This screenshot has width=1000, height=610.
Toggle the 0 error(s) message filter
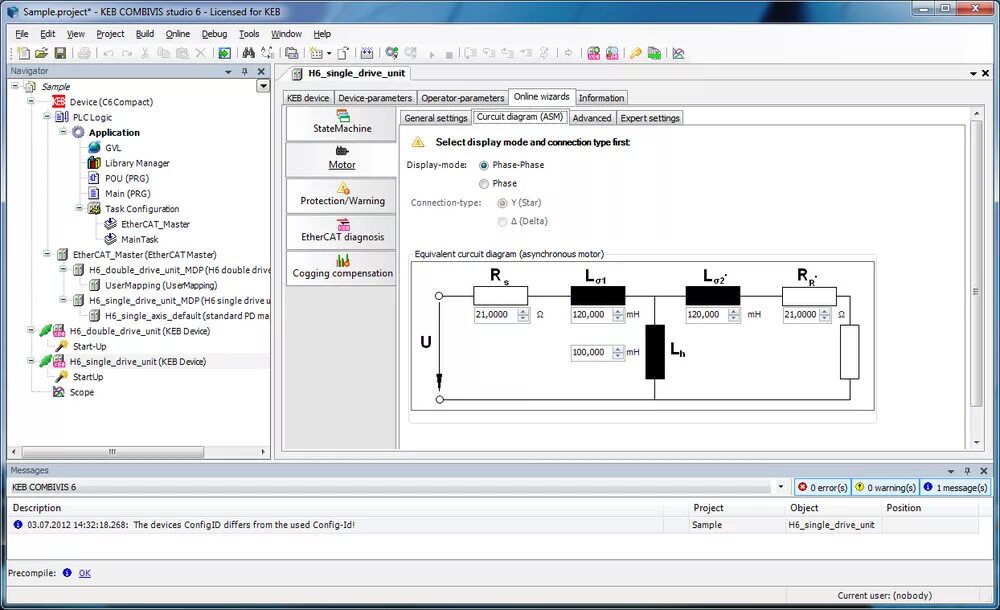[823, 487]
